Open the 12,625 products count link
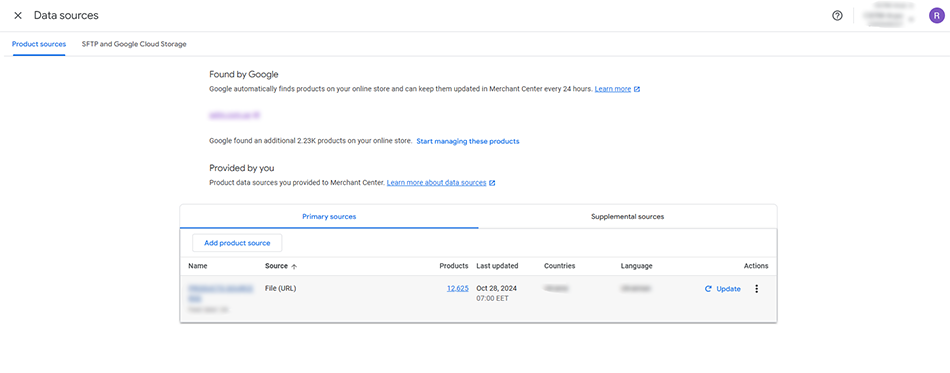 tap(457, 289)
